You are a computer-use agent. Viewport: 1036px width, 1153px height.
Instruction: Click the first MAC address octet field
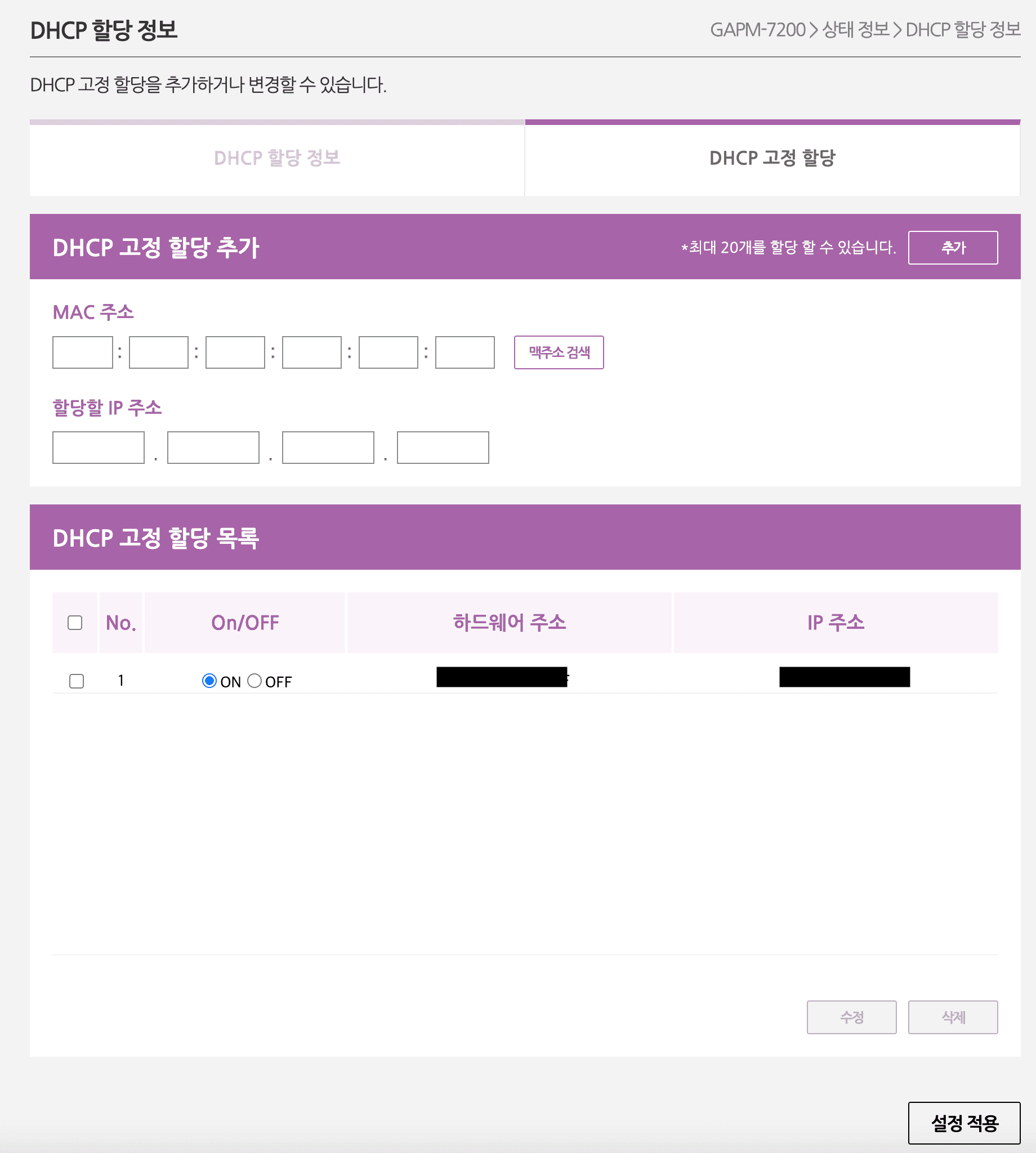[83, 353]
